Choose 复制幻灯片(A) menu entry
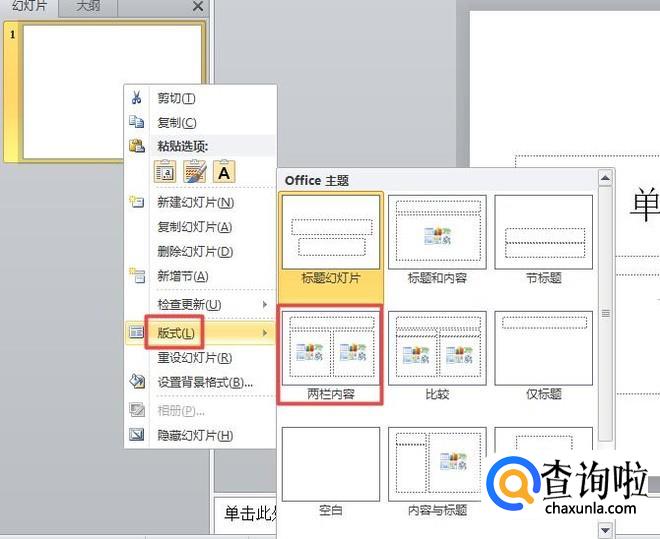The height and width of the screenshot is (539, 660). pyautogui.click(x=200, y=227)
